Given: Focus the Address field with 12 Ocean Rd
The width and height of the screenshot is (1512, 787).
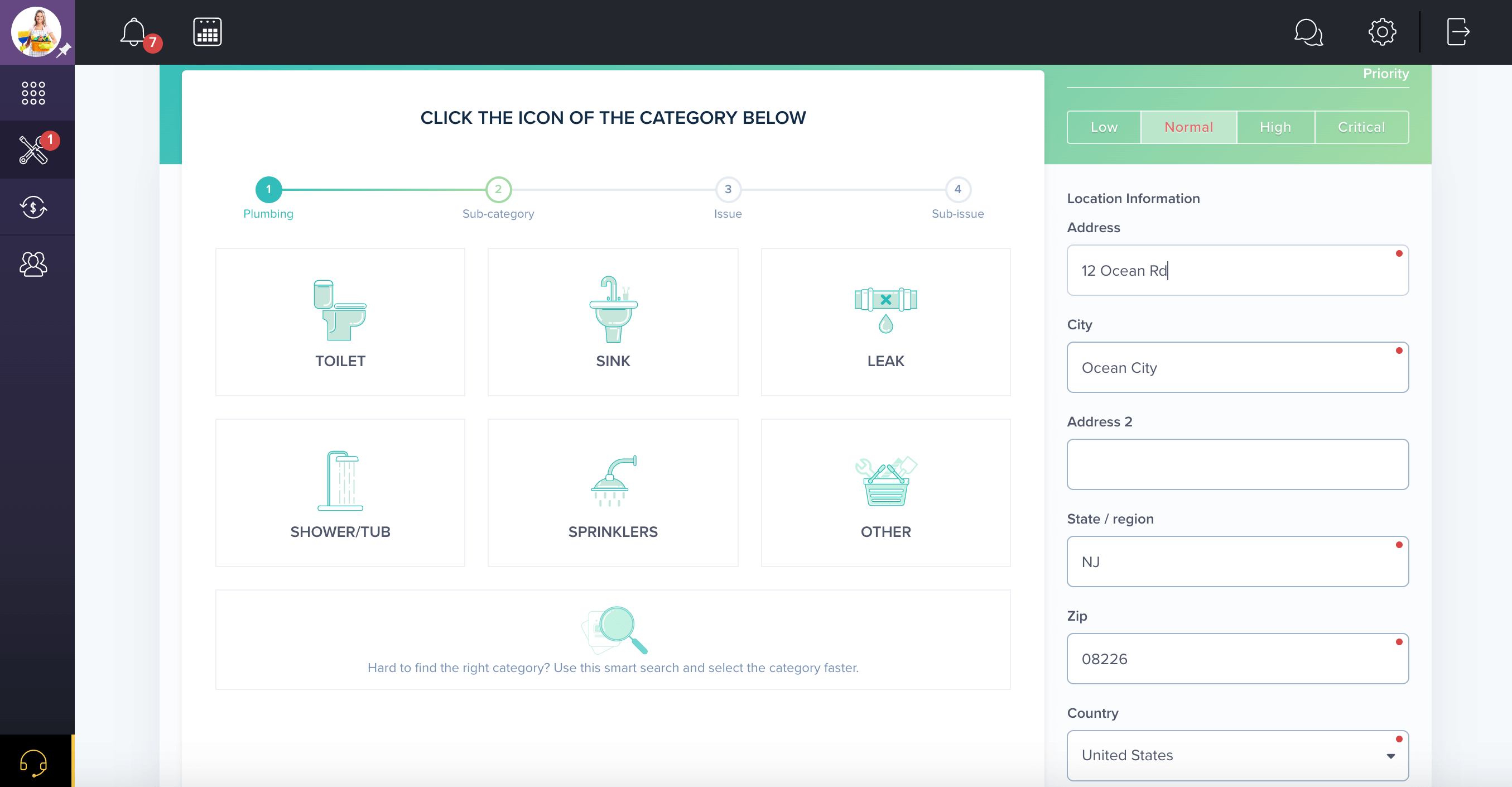Looking at the screenshot, I should (1237, 270).
